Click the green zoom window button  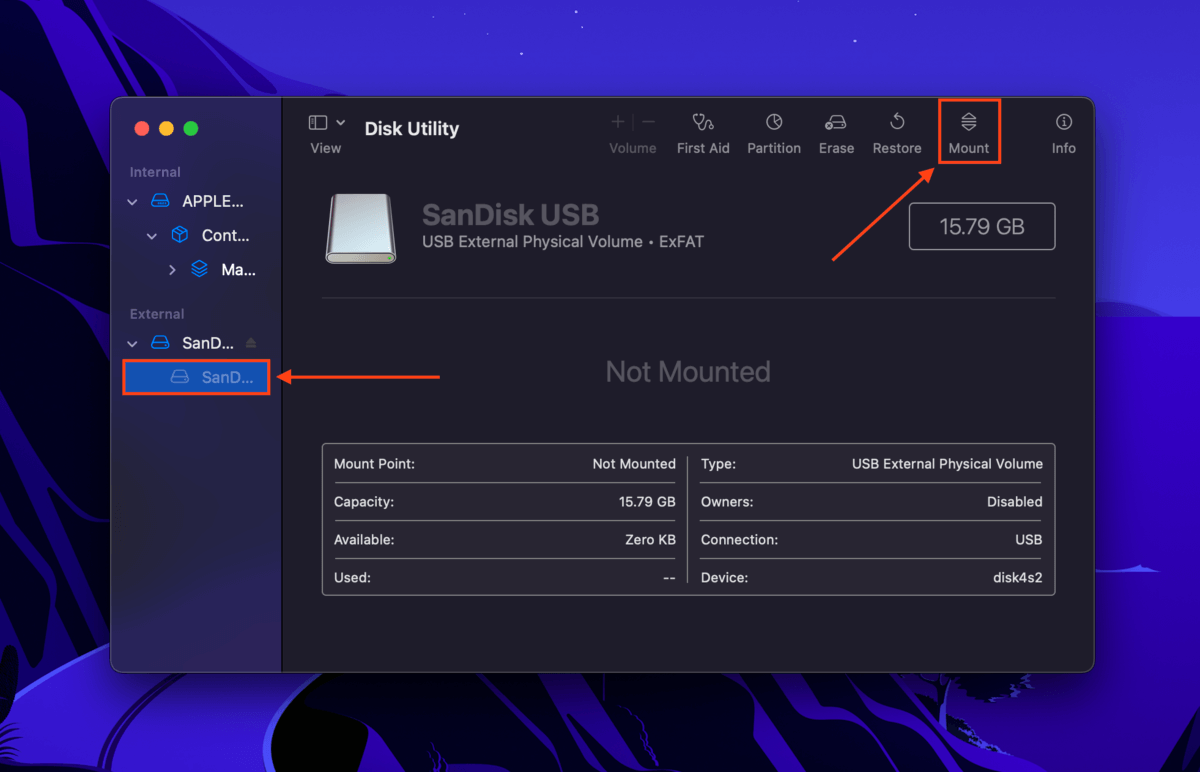190,129
